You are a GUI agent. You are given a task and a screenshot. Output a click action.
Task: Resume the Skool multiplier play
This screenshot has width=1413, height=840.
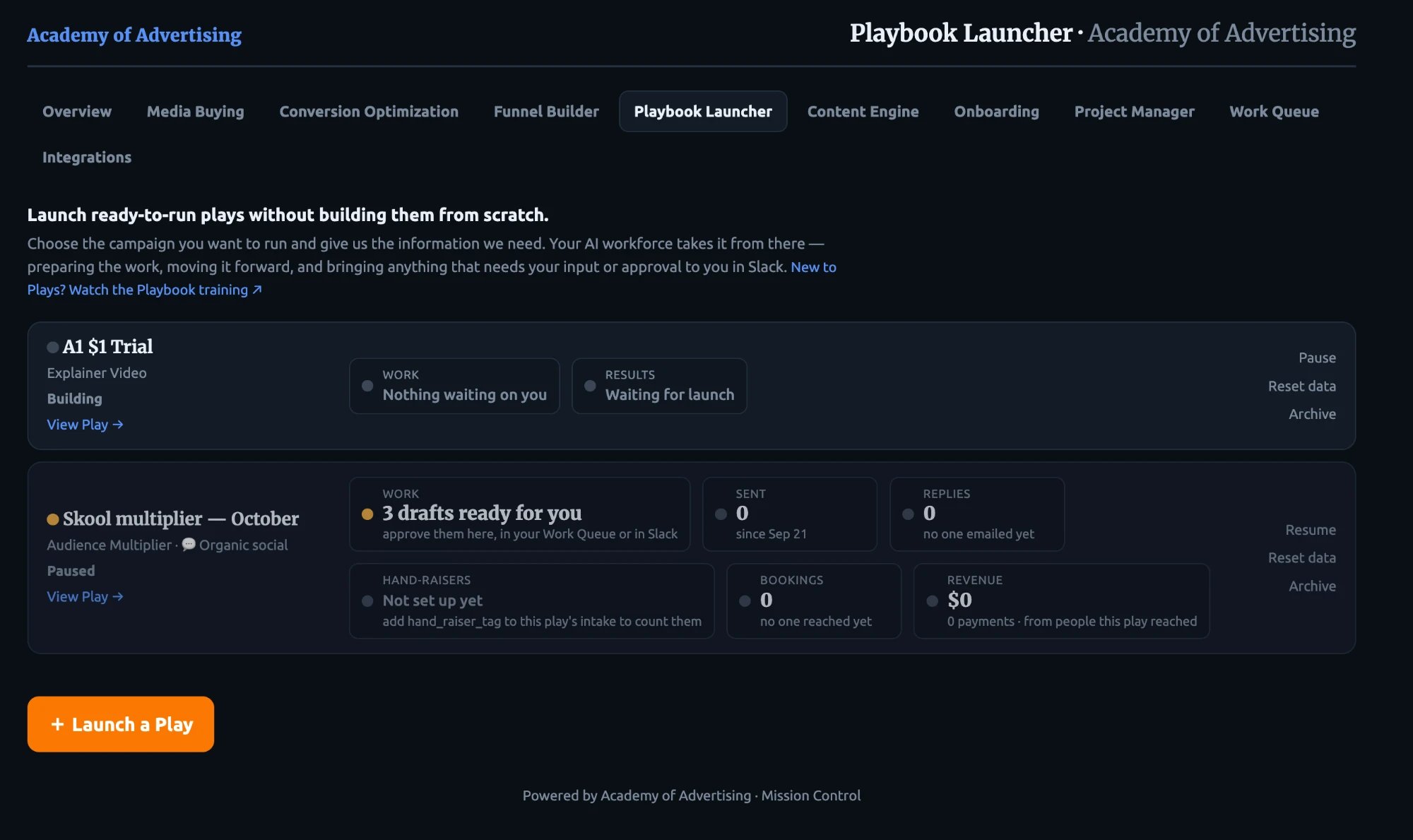click(x=1311, y=530)
